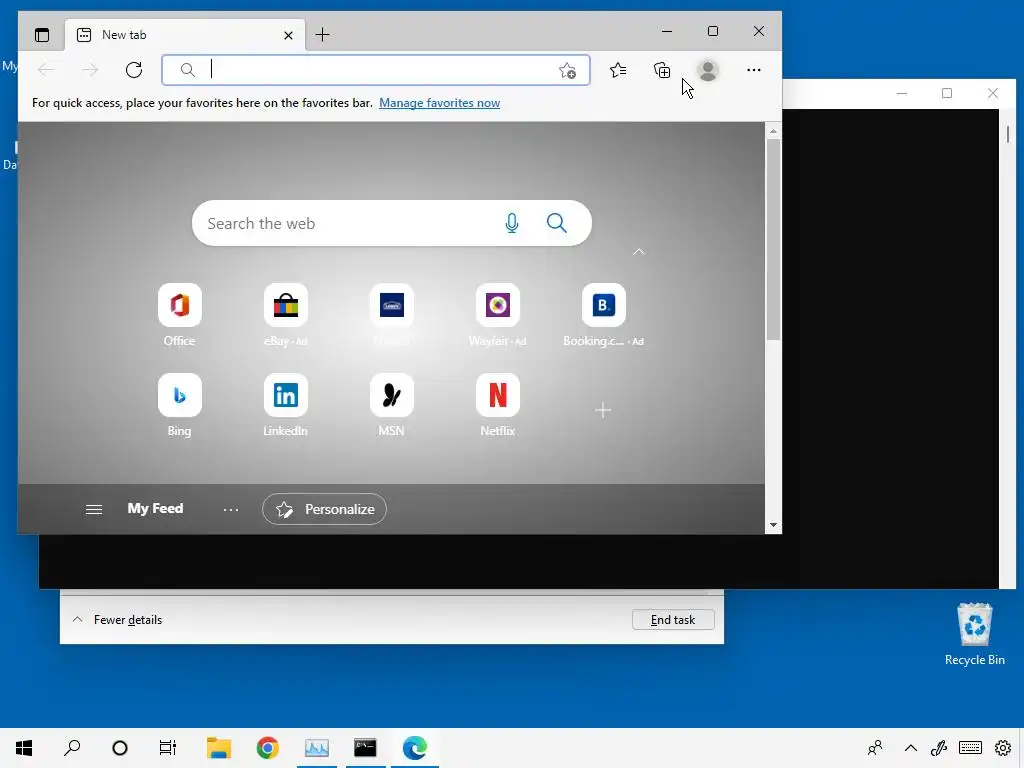The width and height of the screenshot is (1024, 768).
Task: Open the Recycle Bin desktop icon
Action: coord(974,634)
